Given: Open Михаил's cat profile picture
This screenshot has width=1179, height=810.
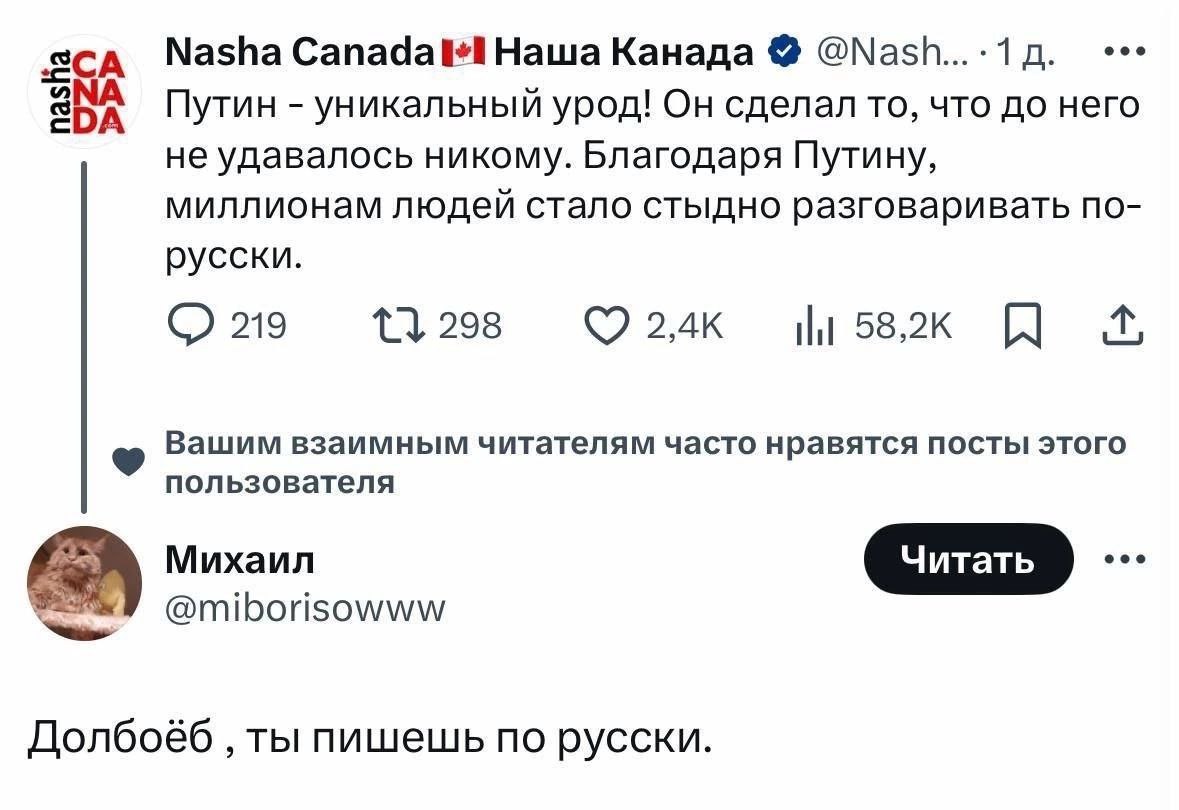Looking at the screenshot, I should click(84, 583).
